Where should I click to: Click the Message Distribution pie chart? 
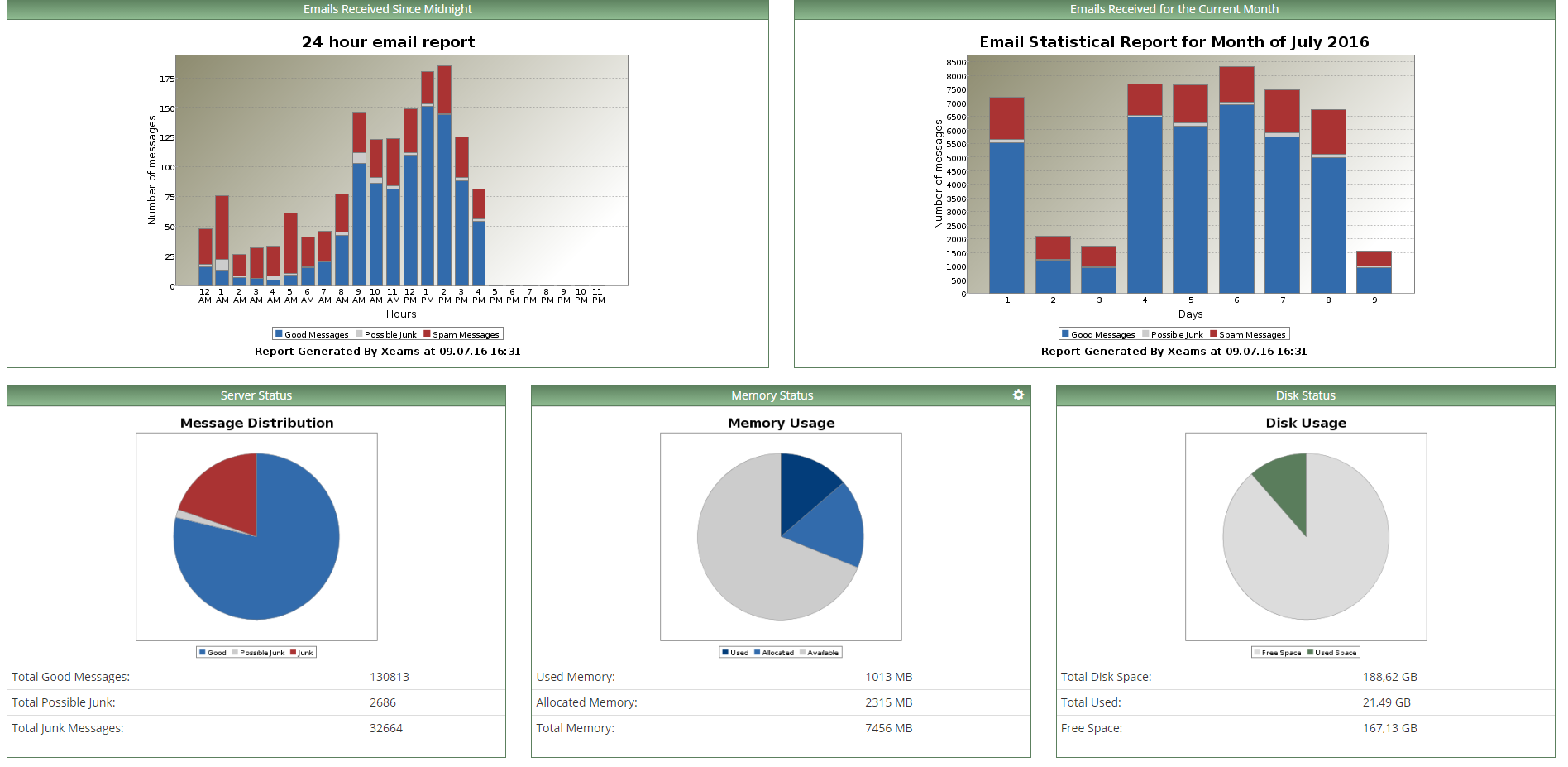point(256,536)
